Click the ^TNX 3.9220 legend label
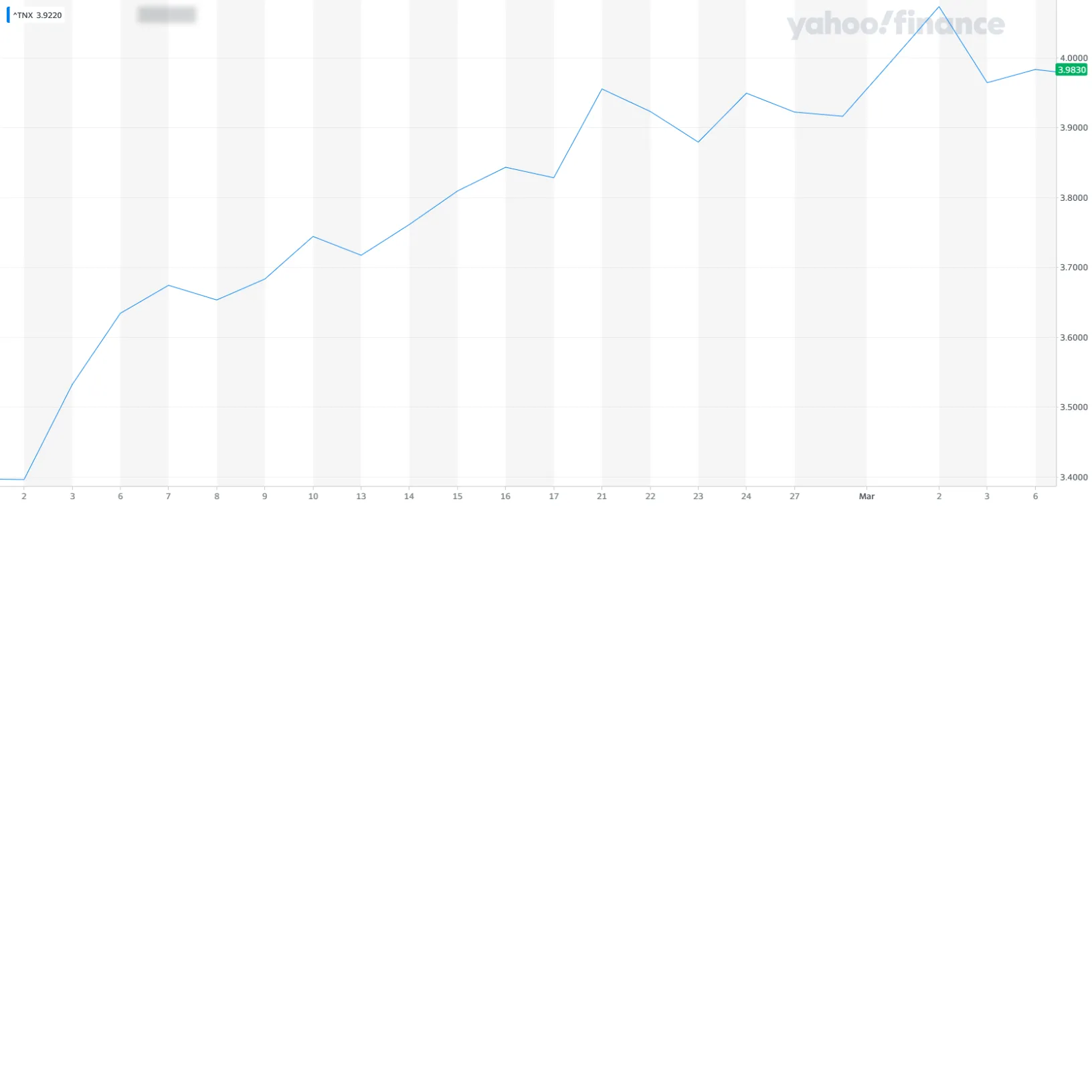 (x=37, y=15)
